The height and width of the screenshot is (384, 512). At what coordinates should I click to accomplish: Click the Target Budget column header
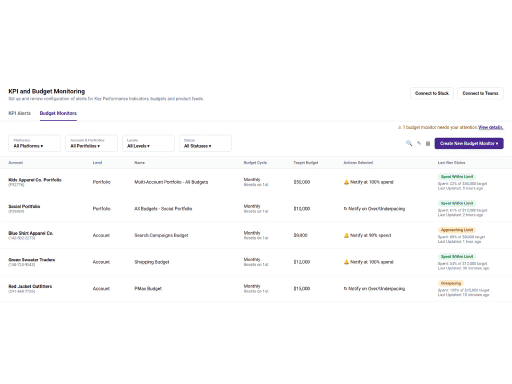[x=306, y=163]
